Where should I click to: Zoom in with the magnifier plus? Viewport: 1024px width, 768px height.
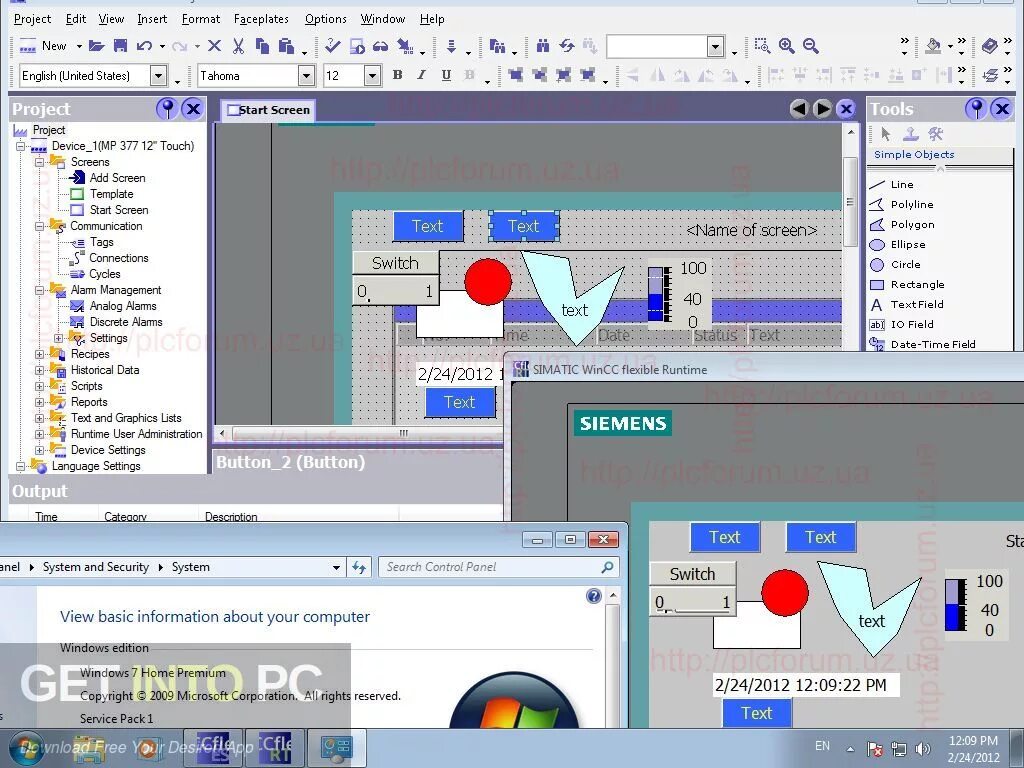(x=786, y=46)
